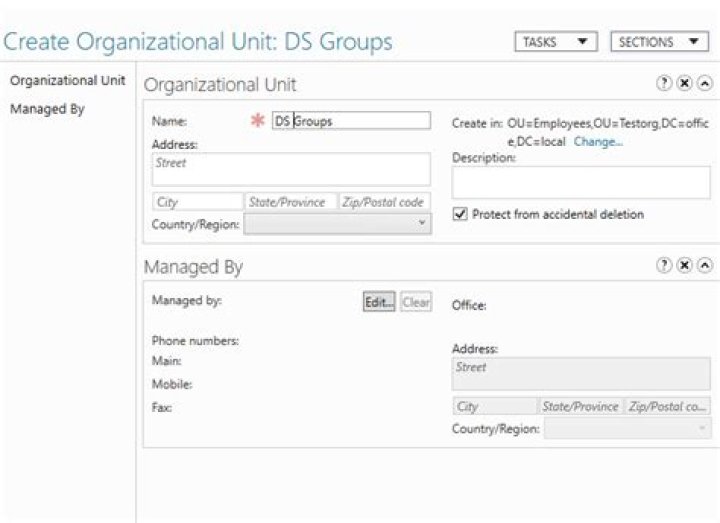The image size is (720, 523).
Task: Click the Street address text box
Action: 291,168
